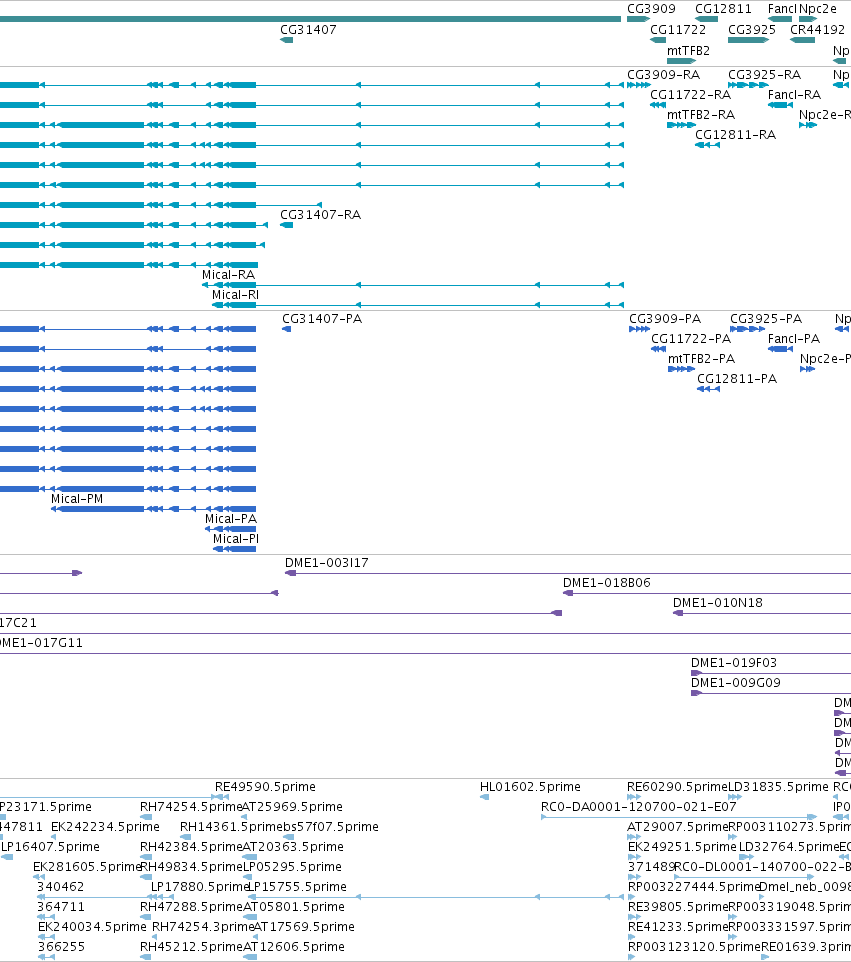Screen dimensions: 851x962
Task: Click the RH47288.5prime EST label
Action: pos(191,907)
